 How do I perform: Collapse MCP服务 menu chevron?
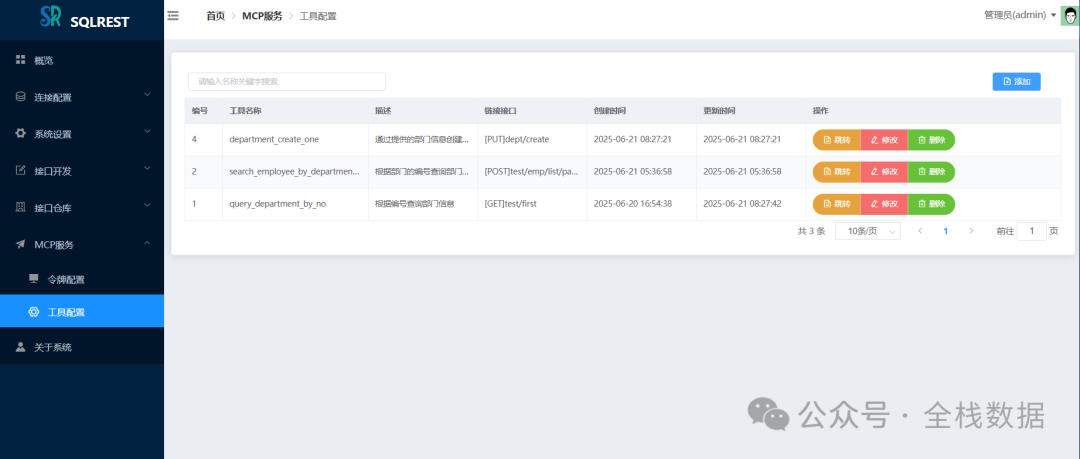pos(147,243)
